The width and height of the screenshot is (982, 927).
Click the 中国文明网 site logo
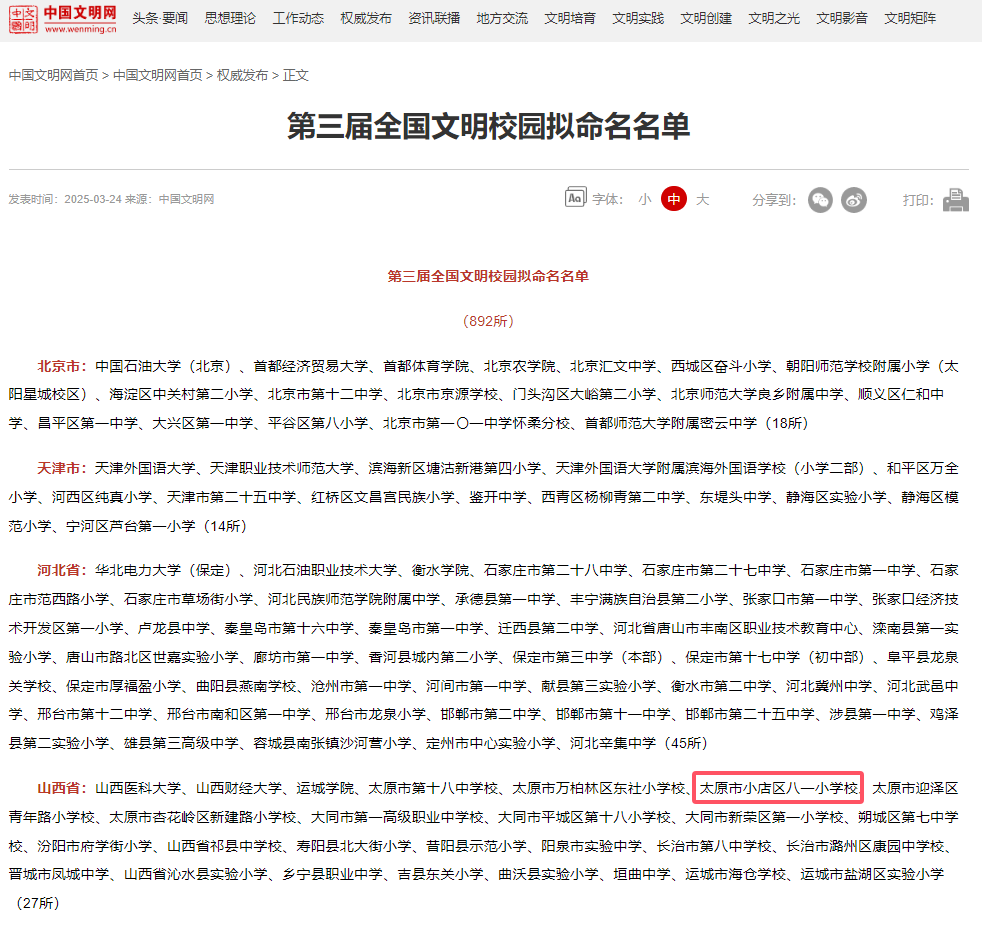coord(63,19)
